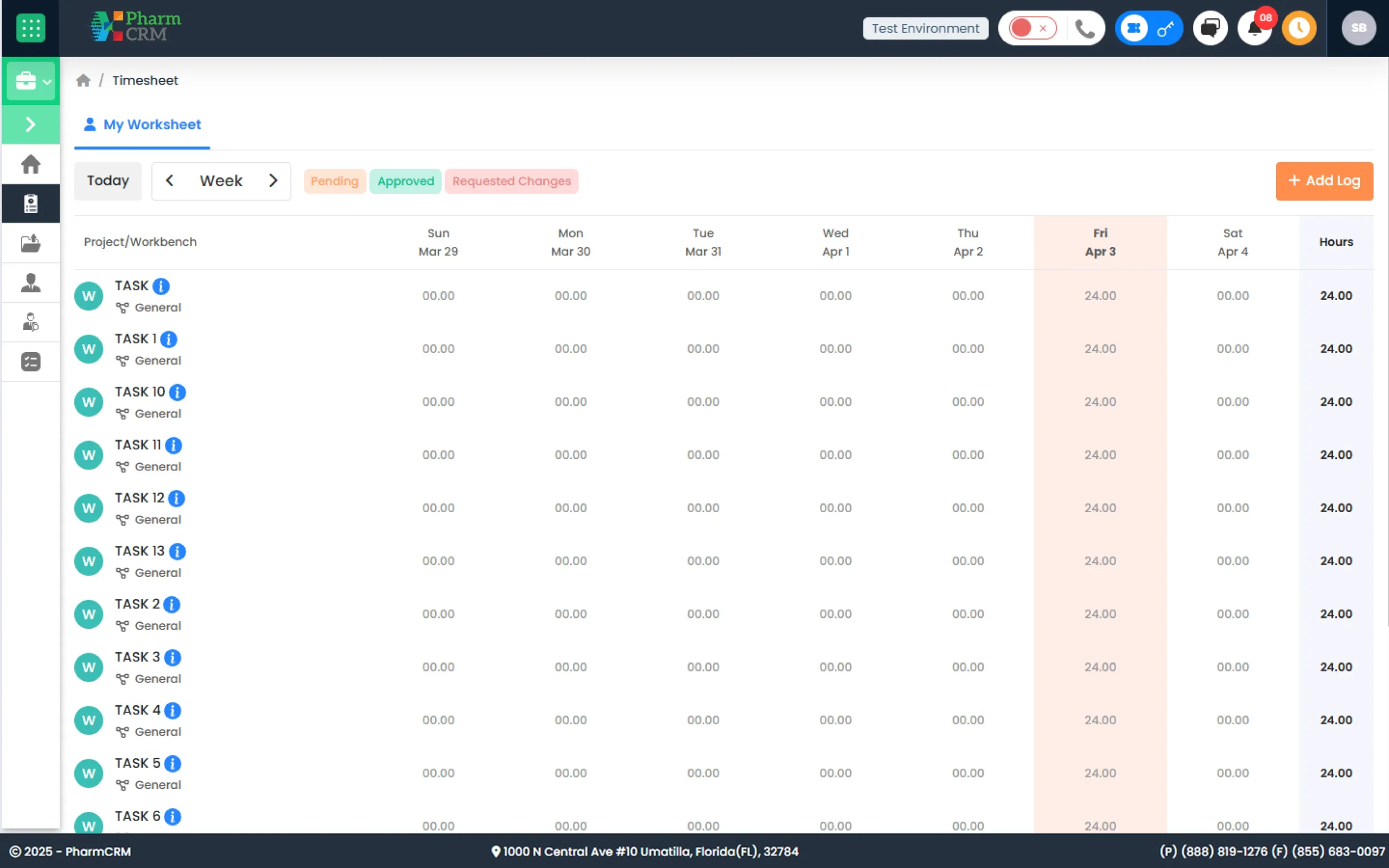1389x868 pixels.
Task: Click the Today button
Action: (108, 181)
